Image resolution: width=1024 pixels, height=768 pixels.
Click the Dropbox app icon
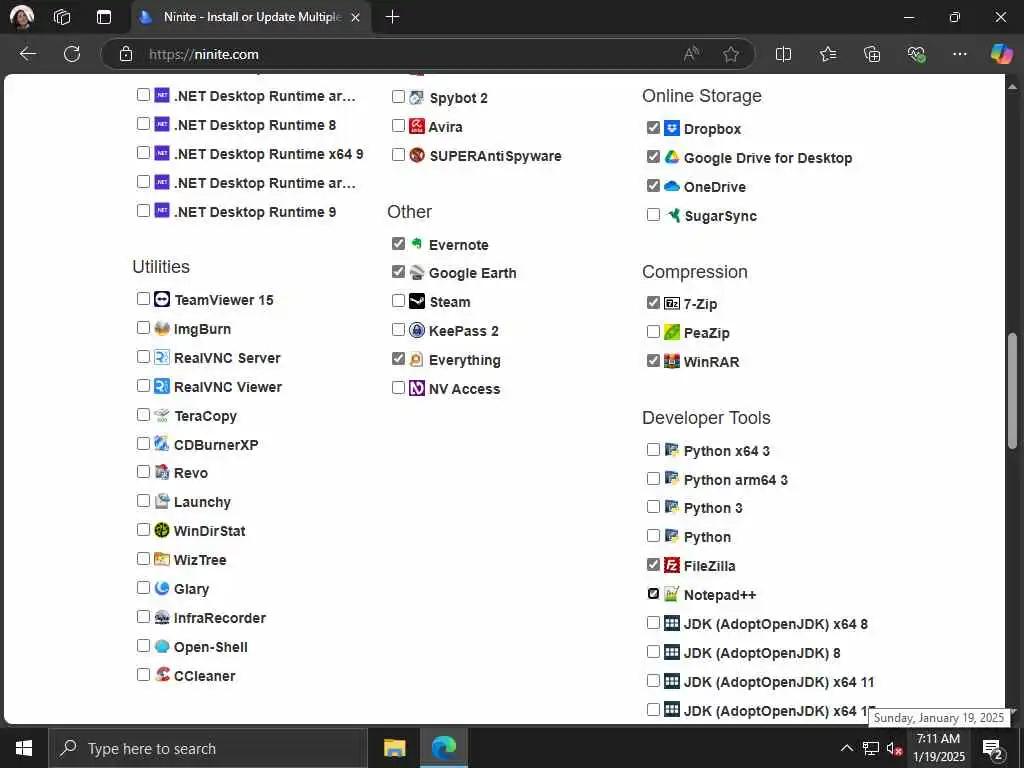(x=671, y=128)
